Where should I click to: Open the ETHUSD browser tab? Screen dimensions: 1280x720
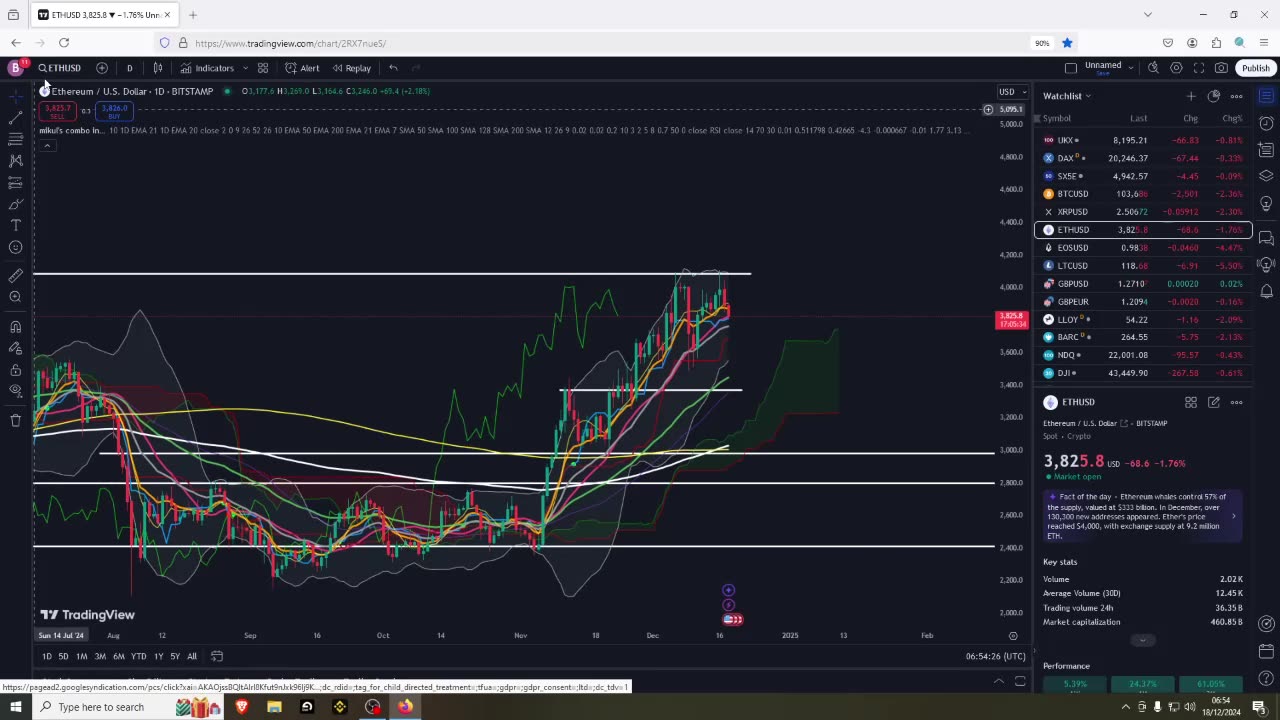coord(103,15)
